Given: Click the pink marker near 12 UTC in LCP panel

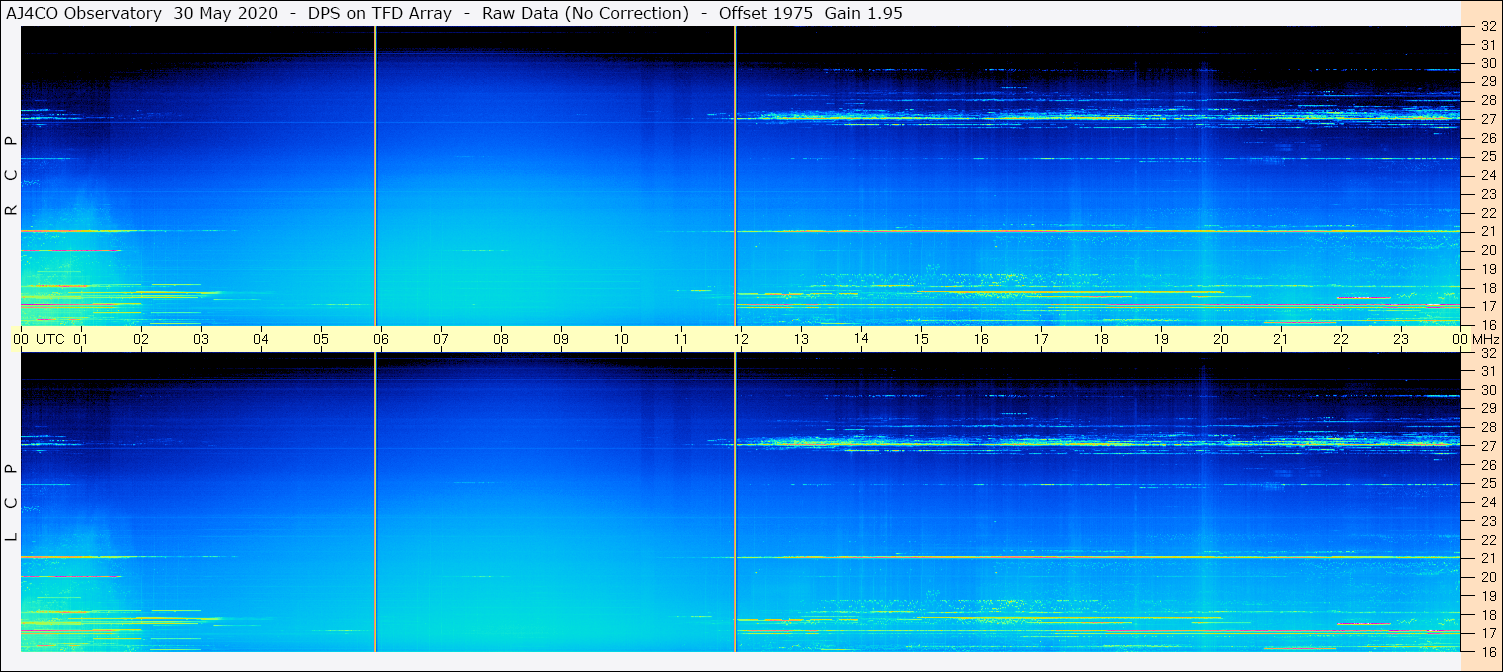Looking at the screenshot, I should (735, 502).
